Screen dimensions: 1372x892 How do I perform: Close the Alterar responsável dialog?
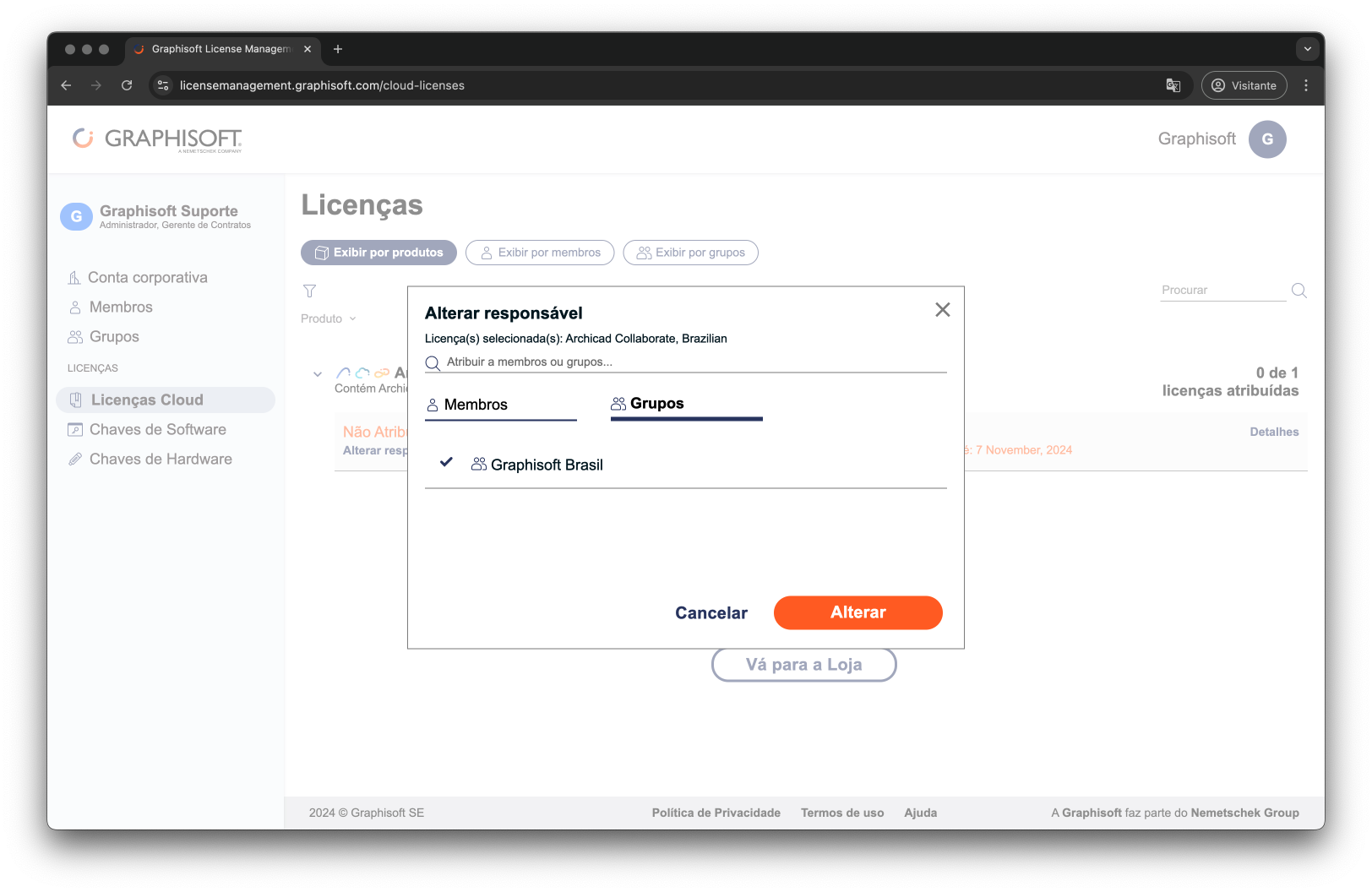(943, 310)
